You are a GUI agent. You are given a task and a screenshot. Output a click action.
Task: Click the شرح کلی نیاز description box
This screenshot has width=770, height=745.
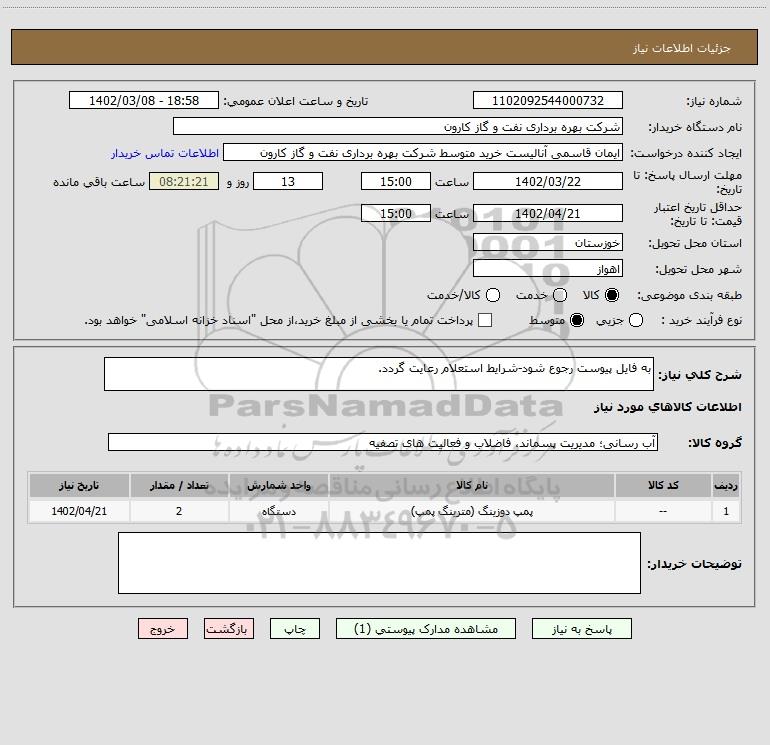[x=379, y=374]
